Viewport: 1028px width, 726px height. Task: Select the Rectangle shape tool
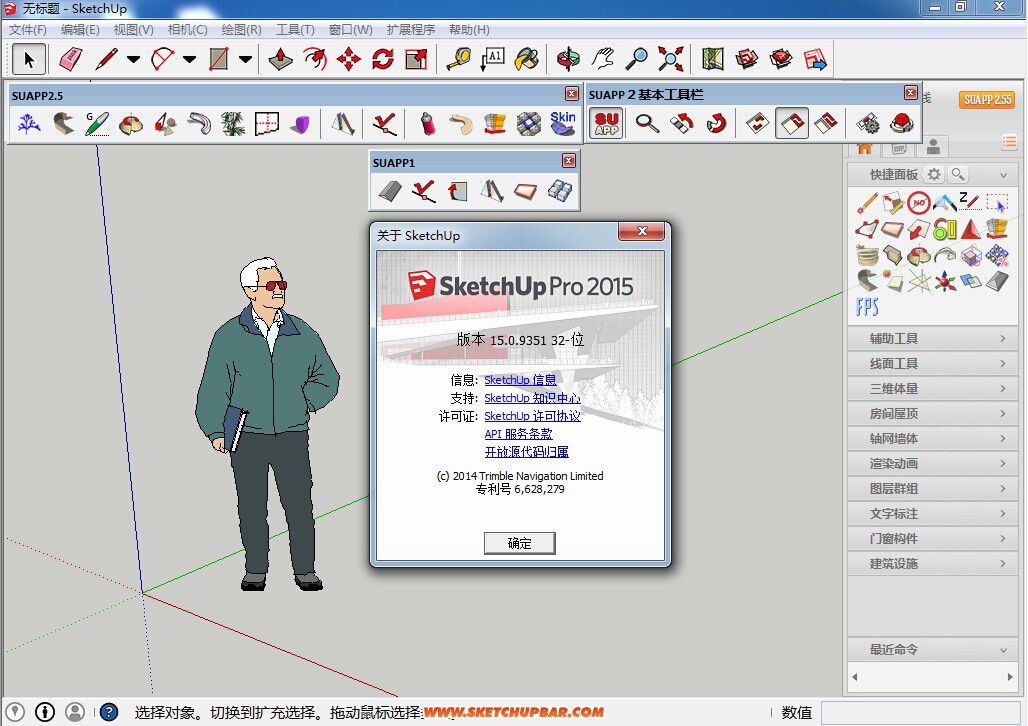(219, 59)
